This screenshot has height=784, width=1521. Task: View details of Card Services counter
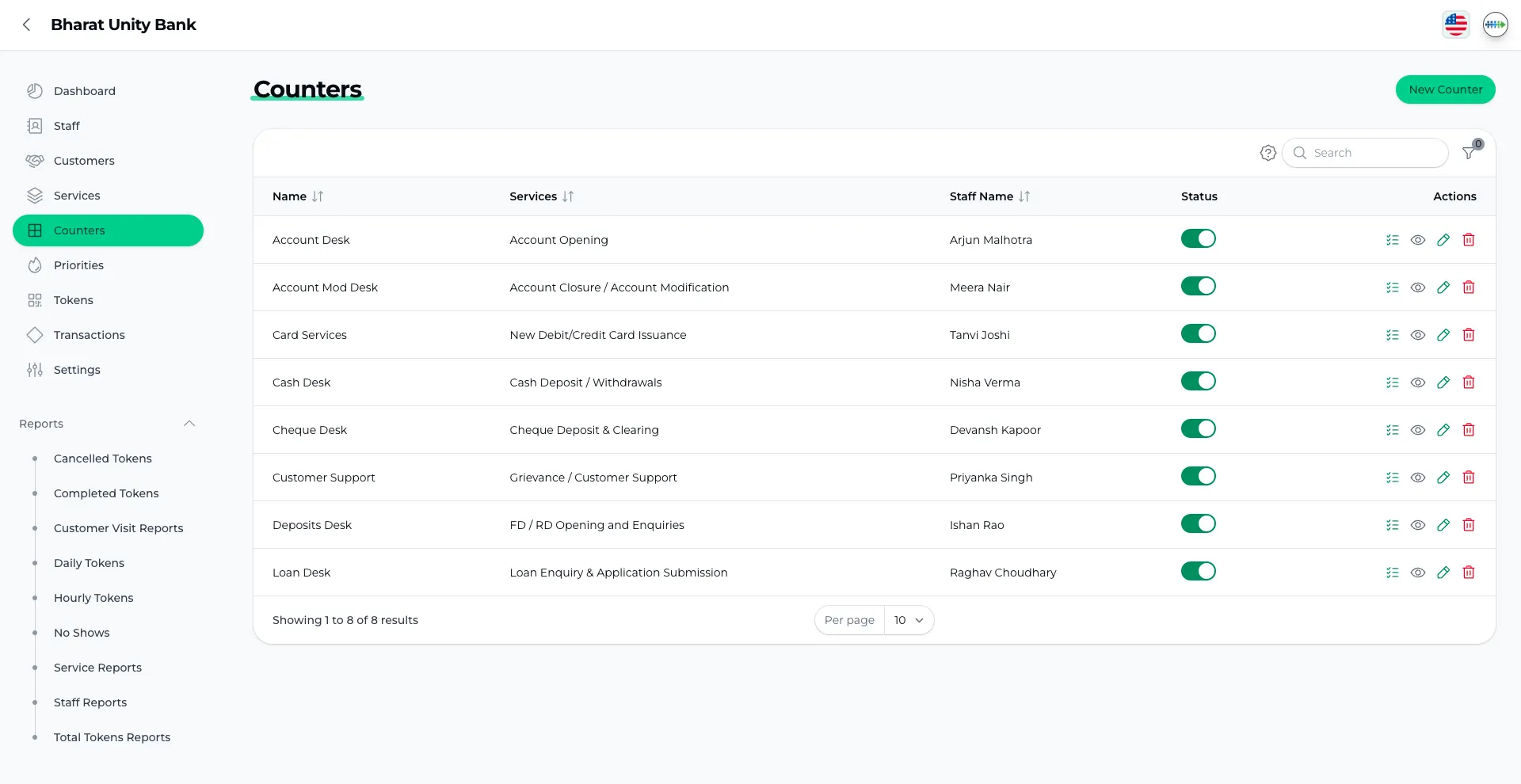(x=1417, y=335)
